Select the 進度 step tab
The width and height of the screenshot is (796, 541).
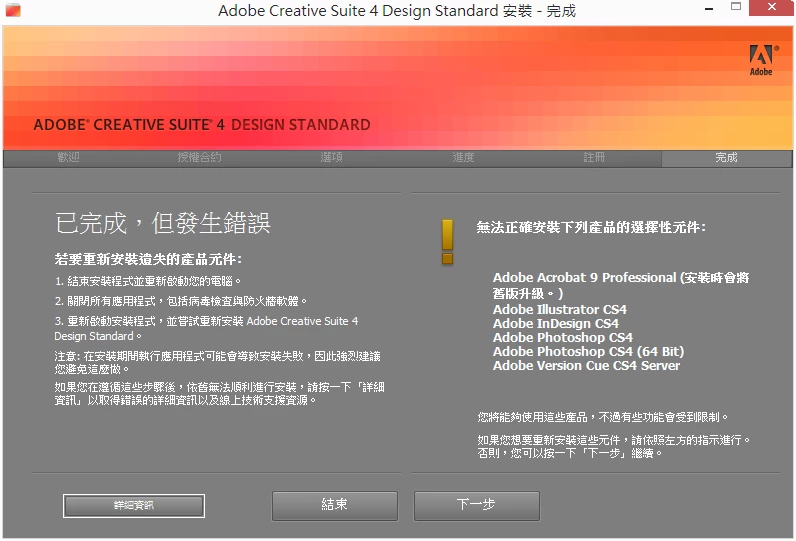463,157
